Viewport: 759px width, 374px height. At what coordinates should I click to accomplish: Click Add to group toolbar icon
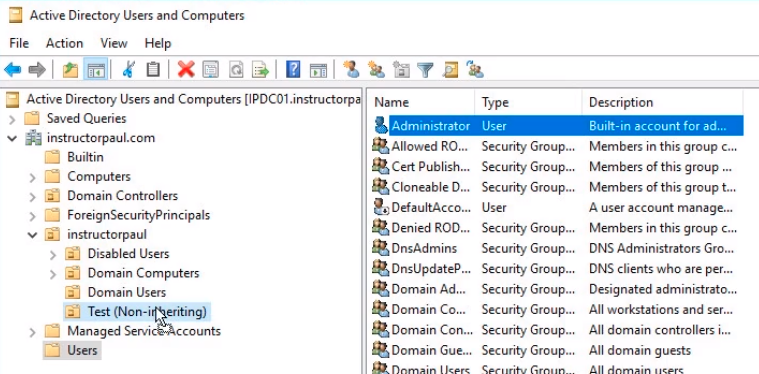[475, 70]
